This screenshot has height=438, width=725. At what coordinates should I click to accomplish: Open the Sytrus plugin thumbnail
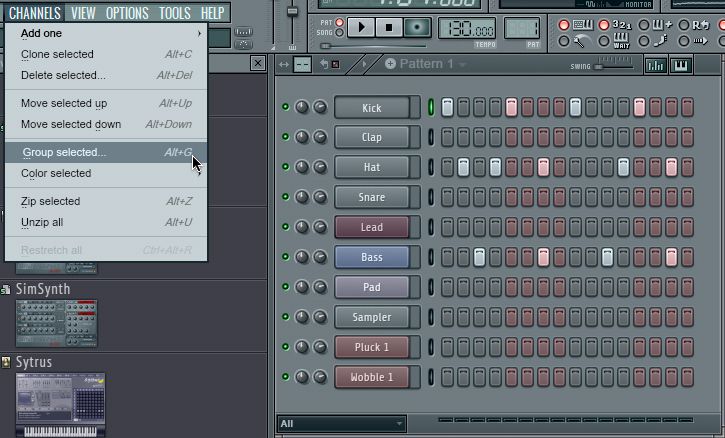[60, 404]
